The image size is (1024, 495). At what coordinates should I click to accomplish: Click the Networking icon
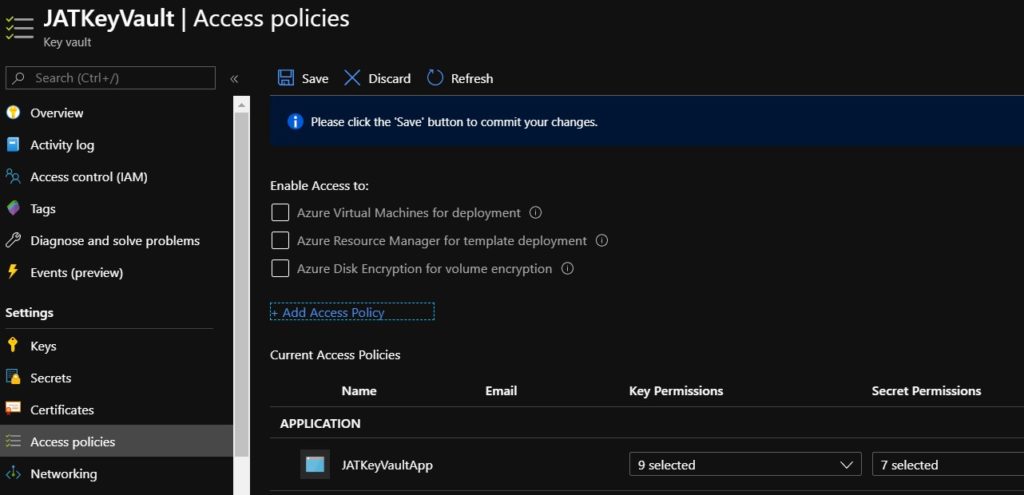click(x=13, y=473)
